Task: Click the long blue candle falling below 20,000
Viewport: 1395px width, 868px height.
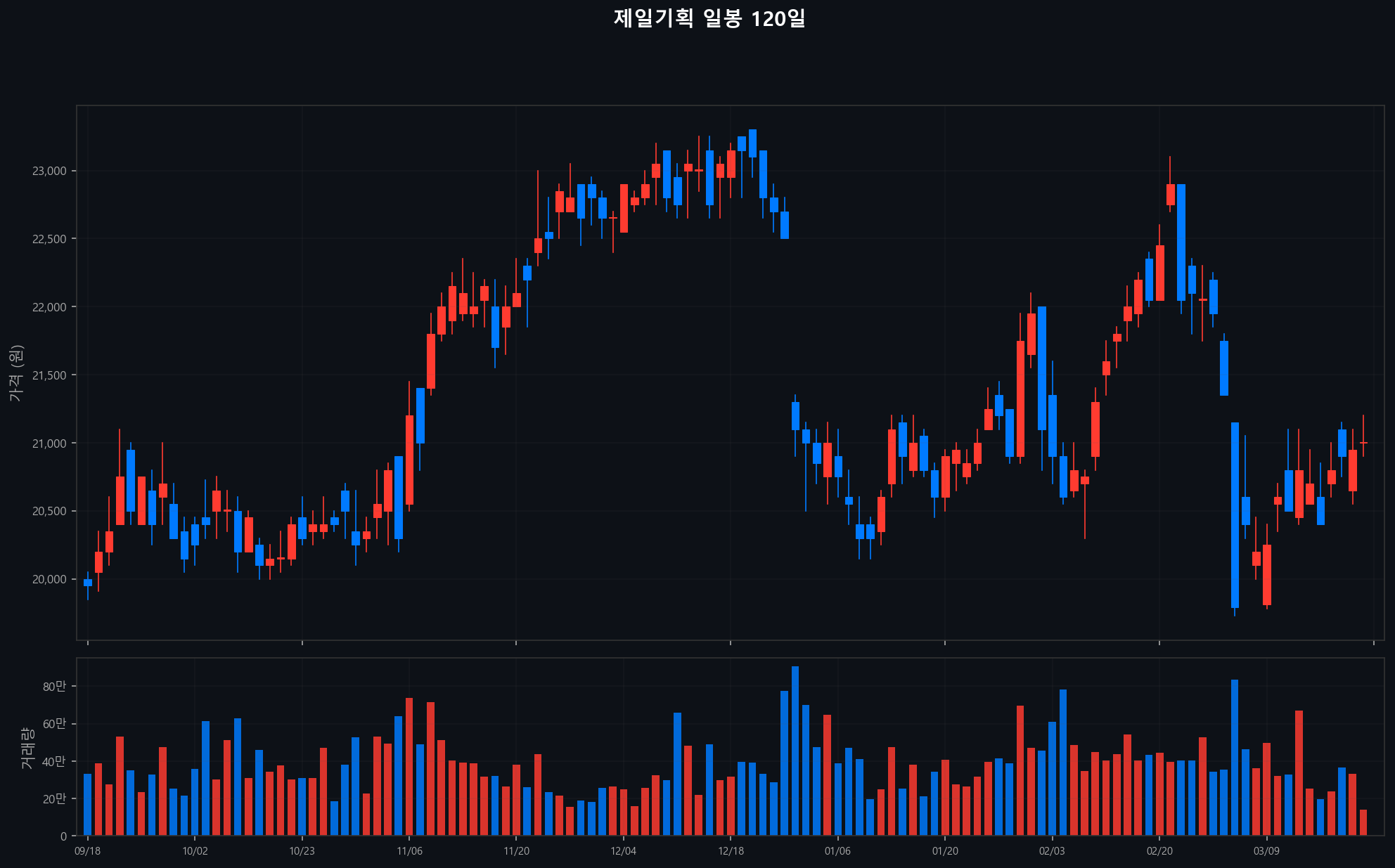Action: click(1235, 514)
